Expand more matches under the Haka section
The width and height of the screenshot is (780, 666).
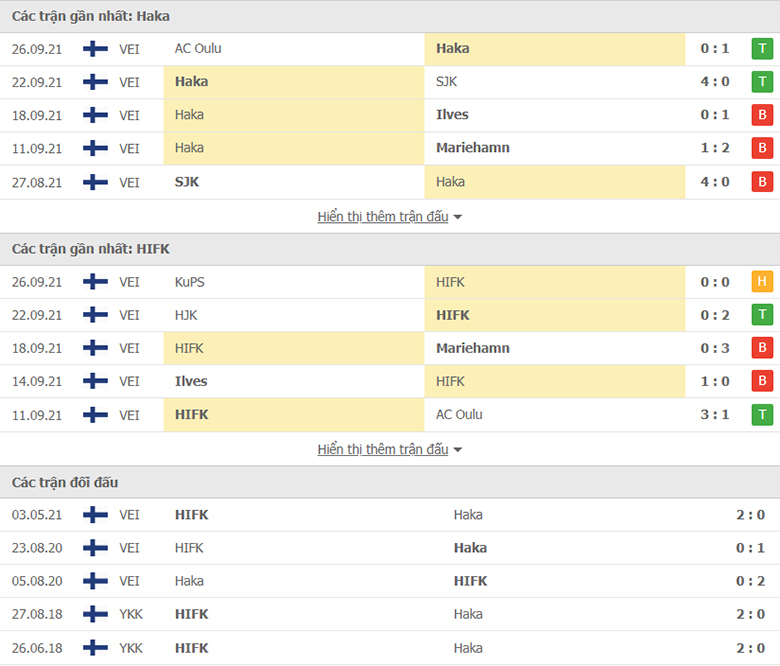pyautogui.click(x=383, y=216)
